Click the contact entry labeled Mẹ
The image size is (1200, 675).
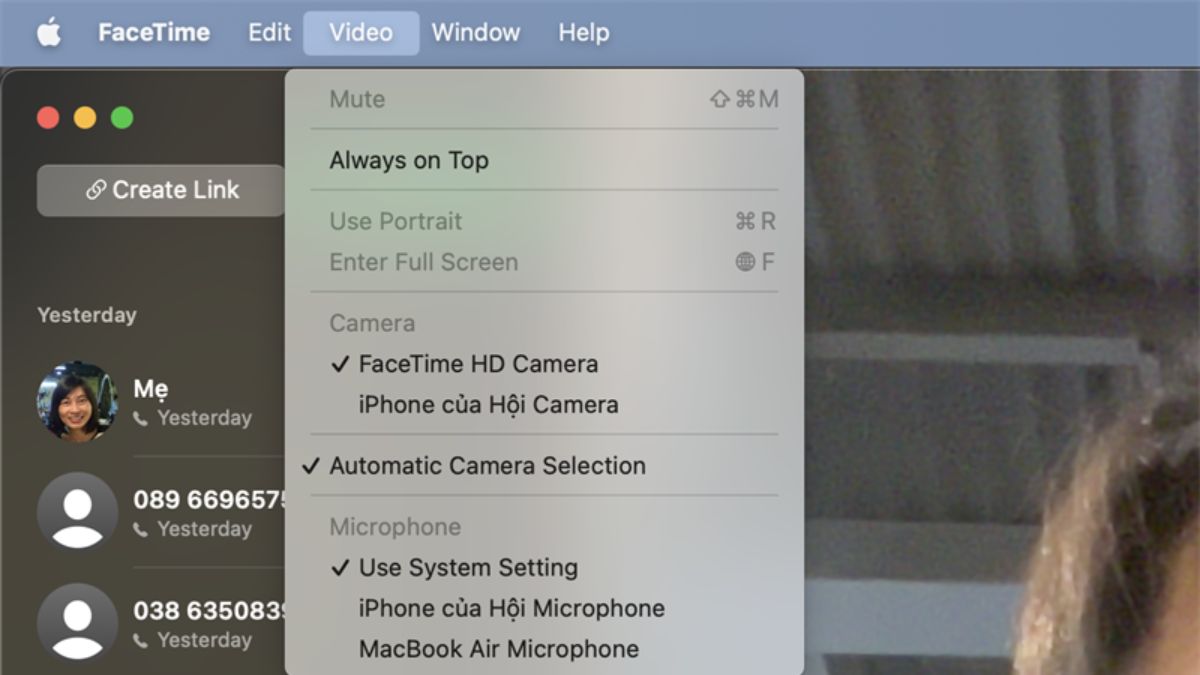pyautogui.click(x=150, y=388)
